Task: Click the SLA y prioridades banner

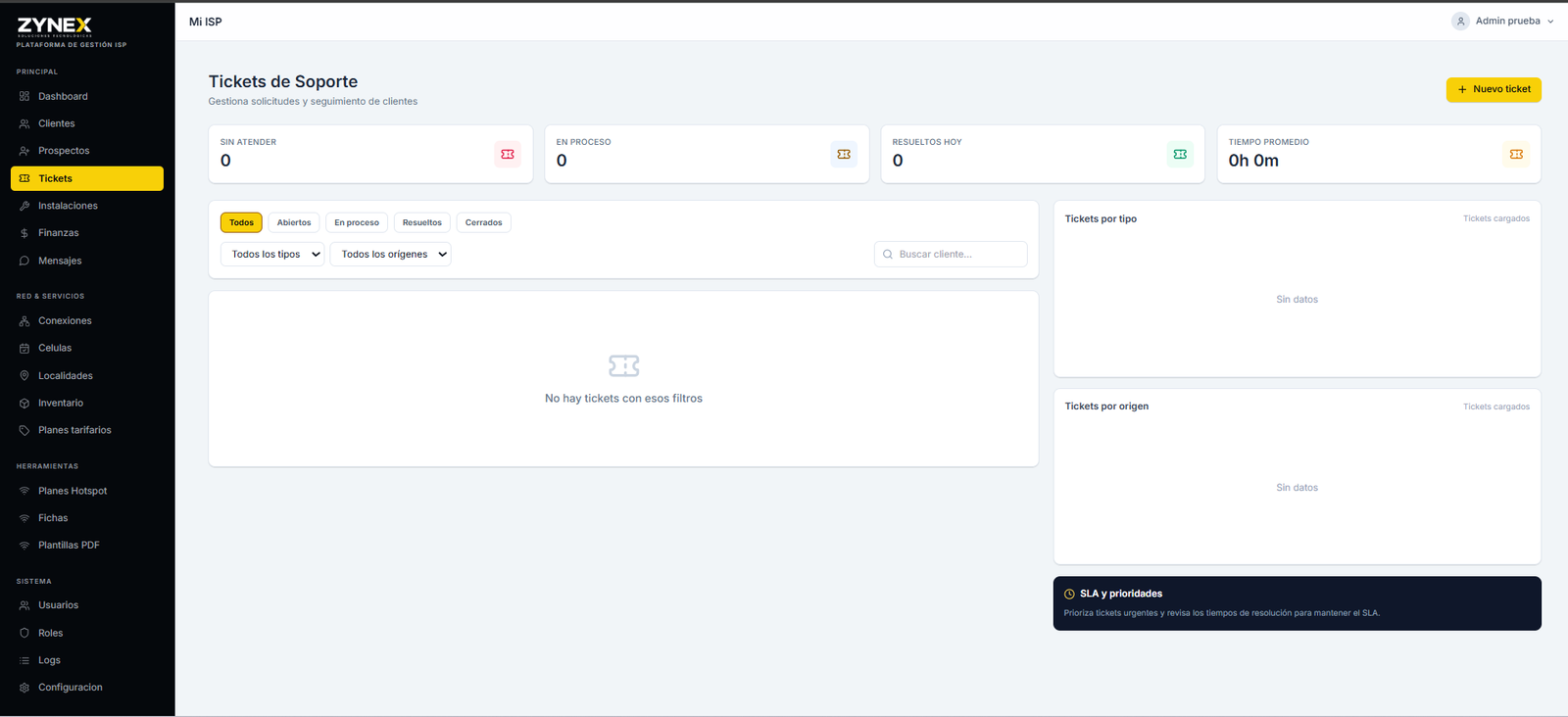Action: (x=1298, y=603)
